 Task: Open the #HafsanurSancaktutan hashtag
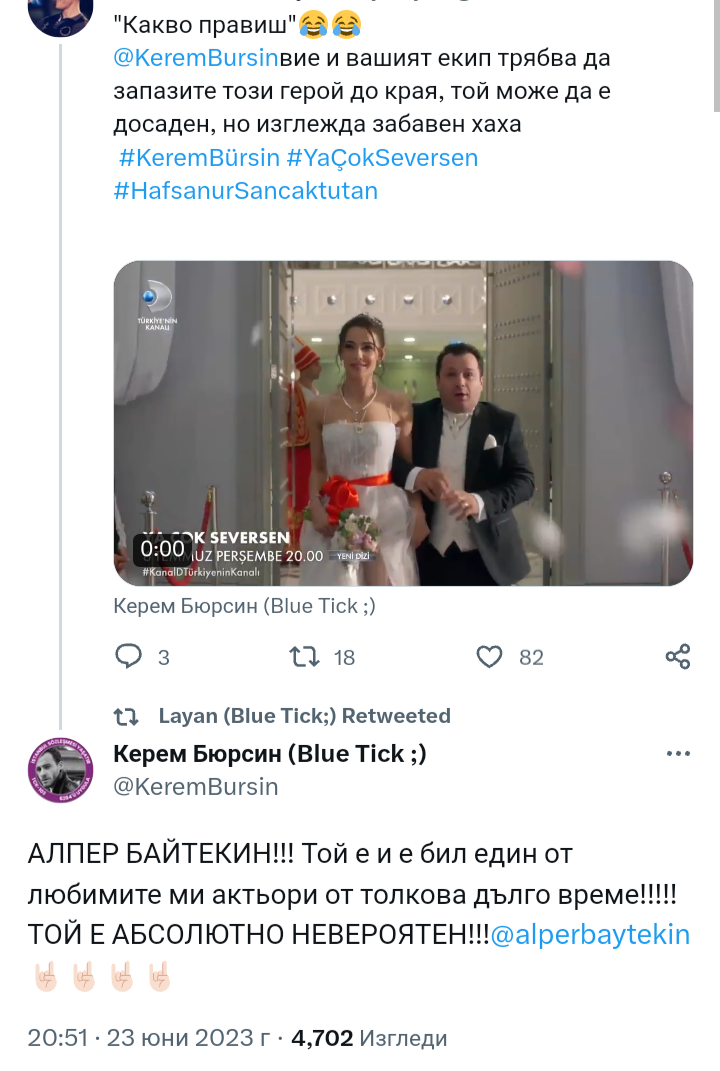pyautogui.click(x=246, y=191)
